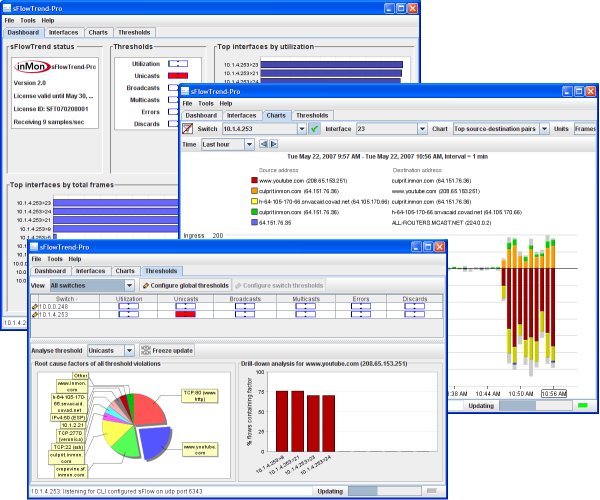Open the Analyse threshold Unicasts dropdown

click(x=129, y=351)
